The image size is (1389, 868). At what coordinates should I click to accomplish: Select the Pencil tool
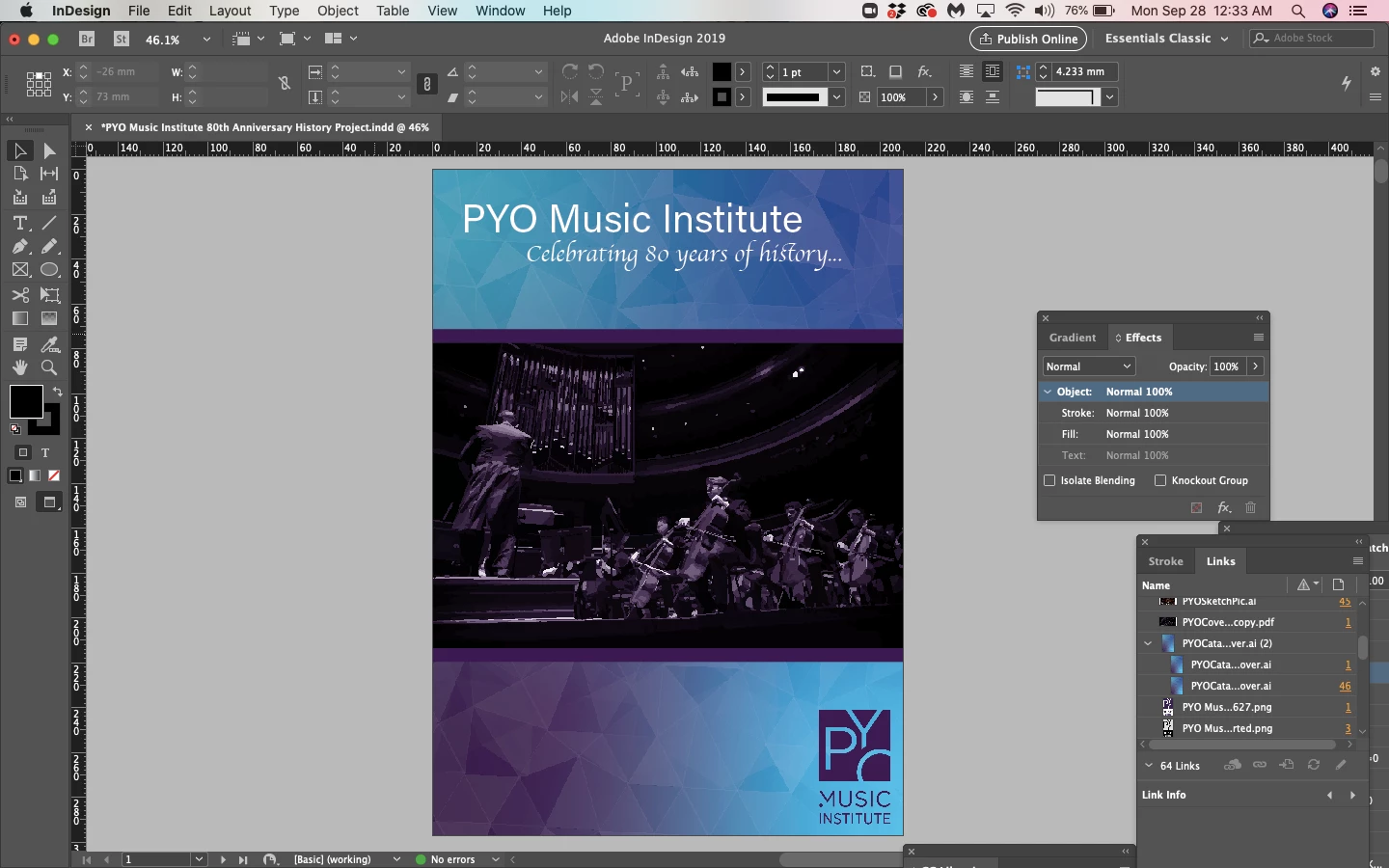(49, 246)
